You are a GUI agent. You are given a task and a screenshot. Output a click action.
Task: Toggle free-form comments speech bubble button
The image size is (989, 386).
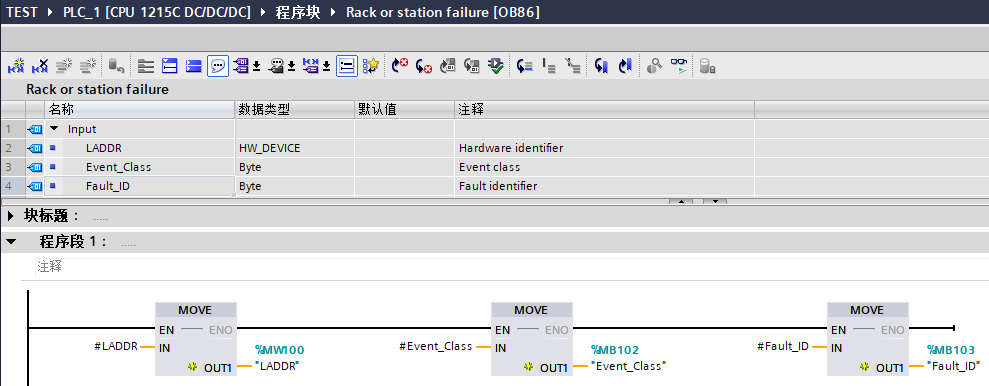[218, 66]
